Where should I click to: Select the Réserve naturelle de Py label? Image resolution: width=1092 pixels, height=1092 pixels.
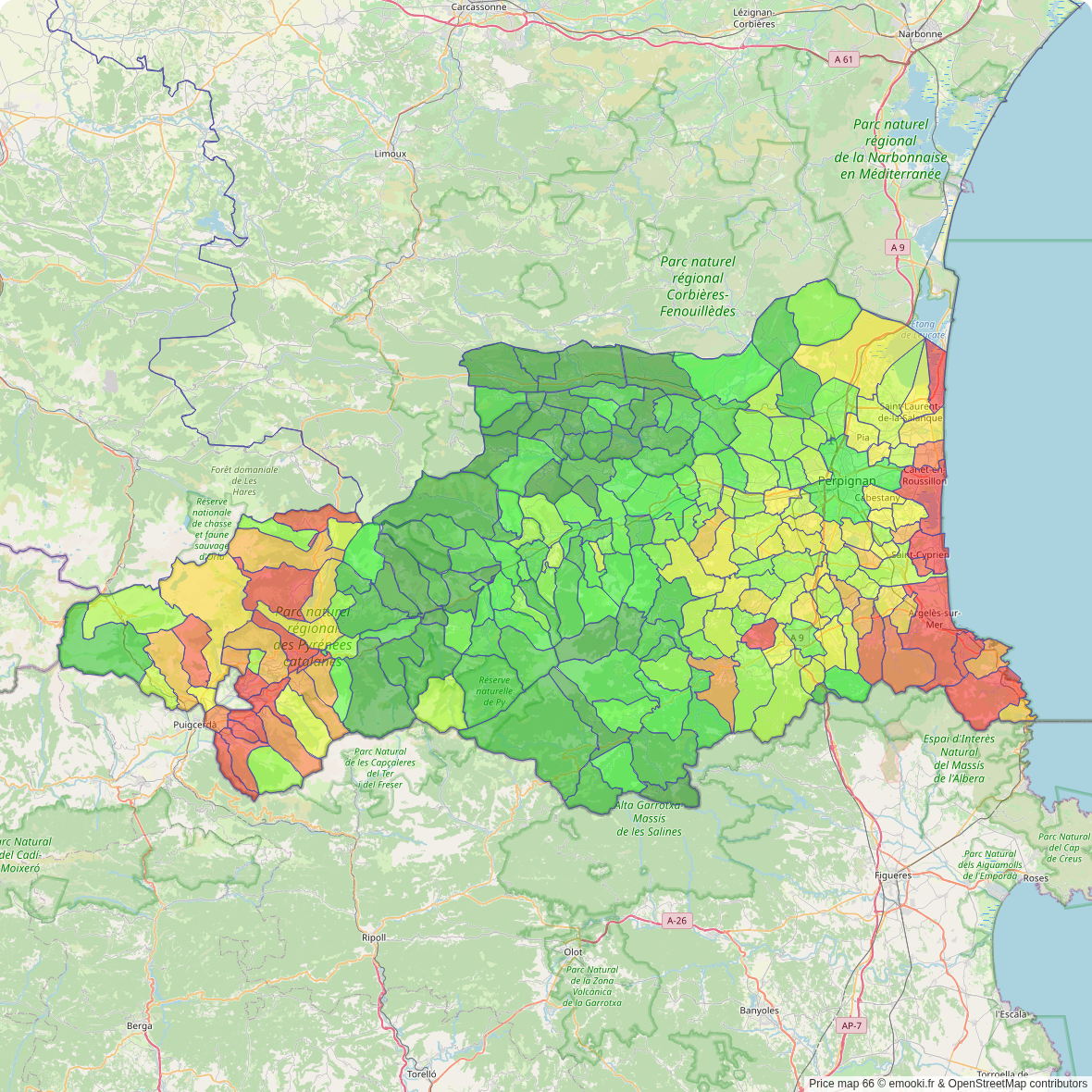[x=494, y=690]
